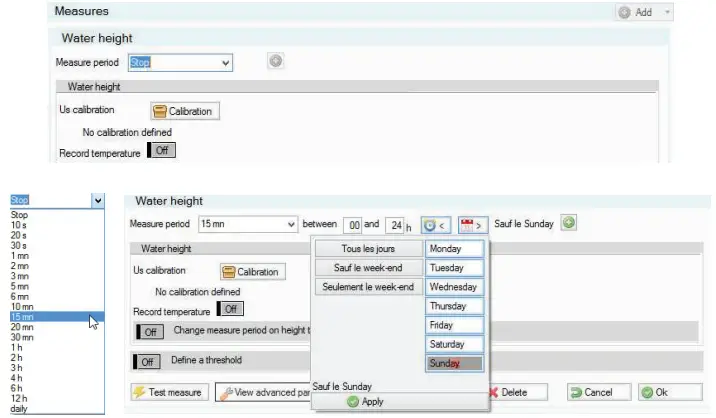This screenshot has width=716, height=418.
Task: Click the clock time-range icon button
Action: coord(436,225)
